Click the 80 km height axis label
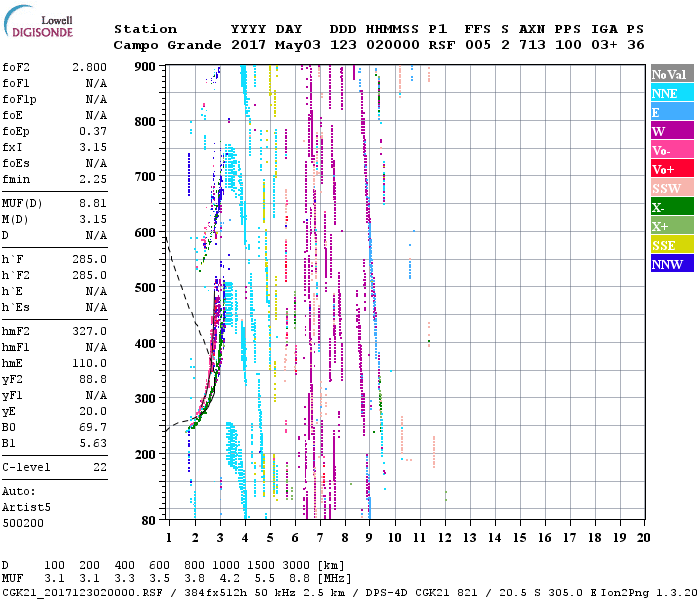The image size is (700, 600). [x=149, y=521]
